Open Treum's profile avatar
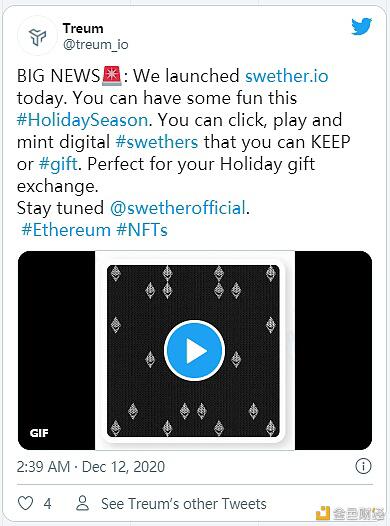This screenshot has height=526, width=390. click(x=37, y=36)
